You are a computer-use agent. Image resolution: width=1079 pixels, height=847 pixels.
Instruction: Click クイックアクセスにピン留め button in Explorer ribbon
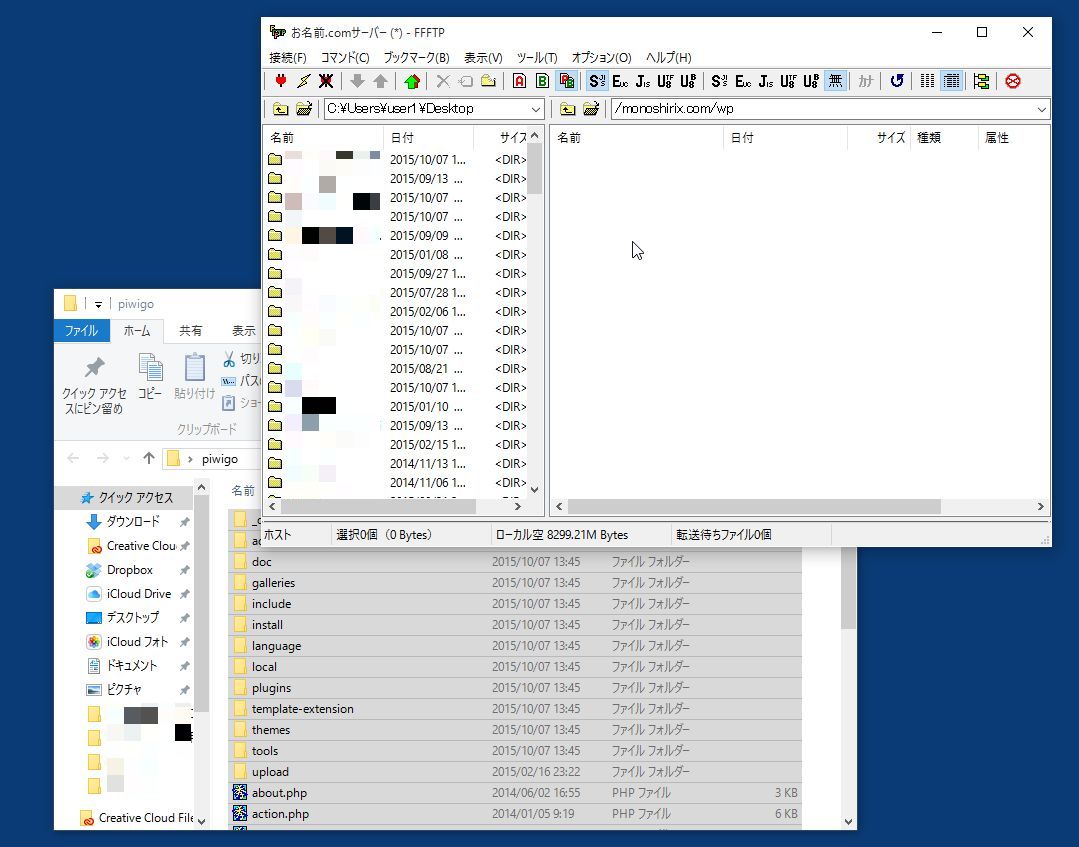[94, 385]
